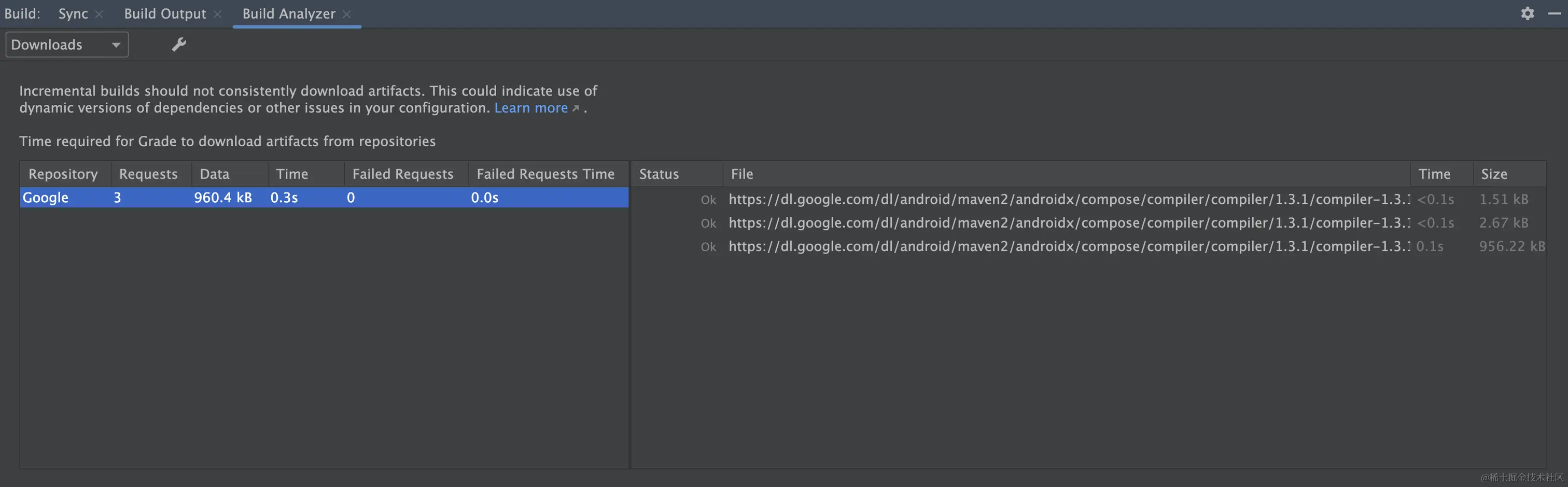1568x487 pixels.
Task: Sort by Failed Requests Time column
Action: [x=545, y=174]
